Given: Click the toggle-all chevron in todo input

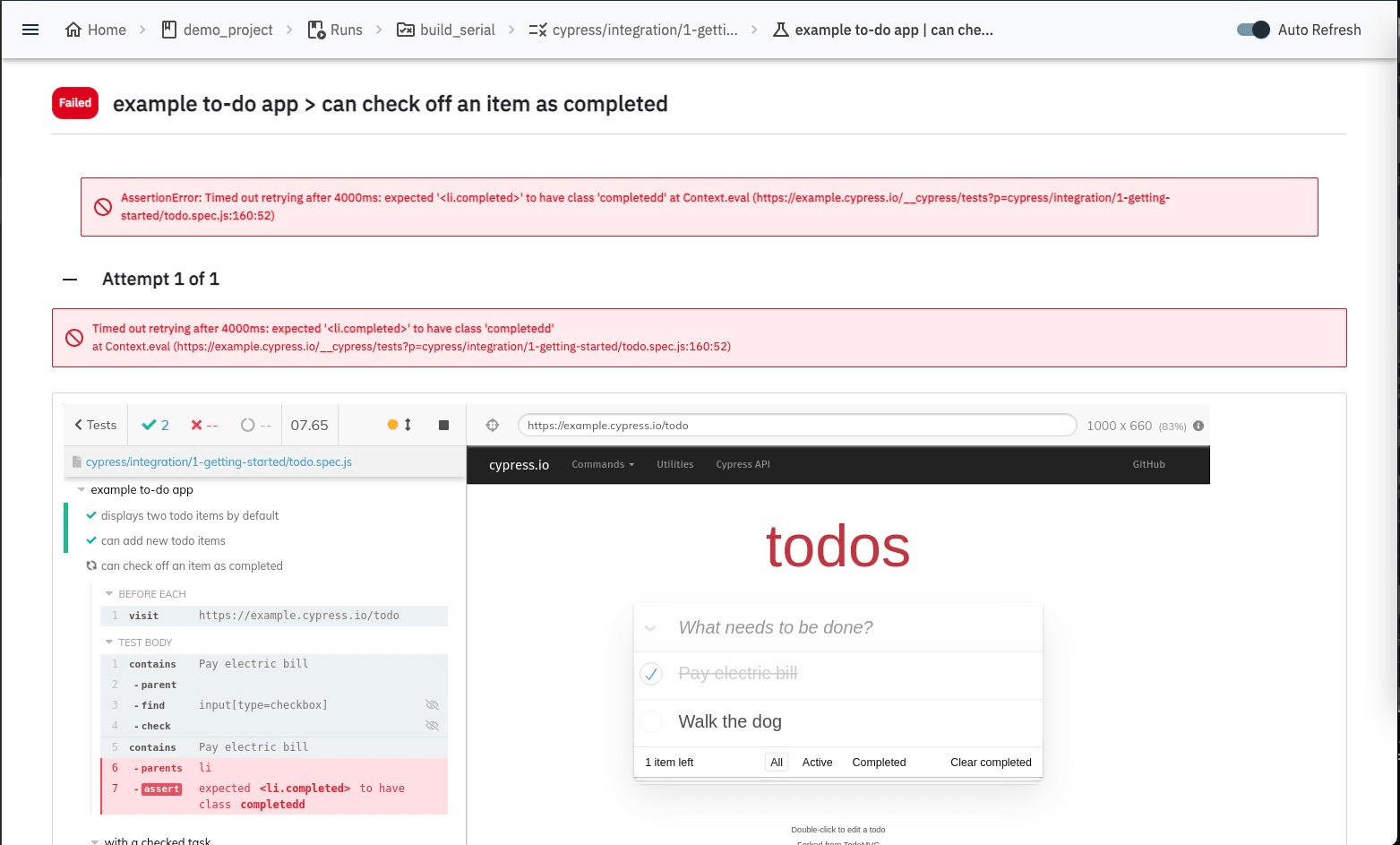Looking at the screenshot, I should [x=651, y=628].
